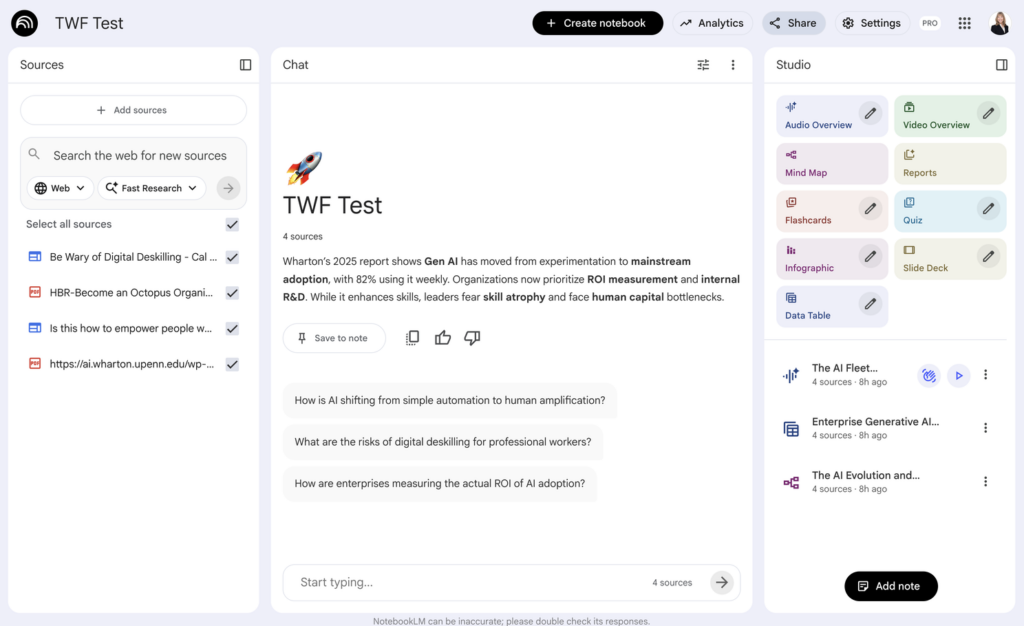
Task: Click the Create notebook button
Action: coord(597,22)
